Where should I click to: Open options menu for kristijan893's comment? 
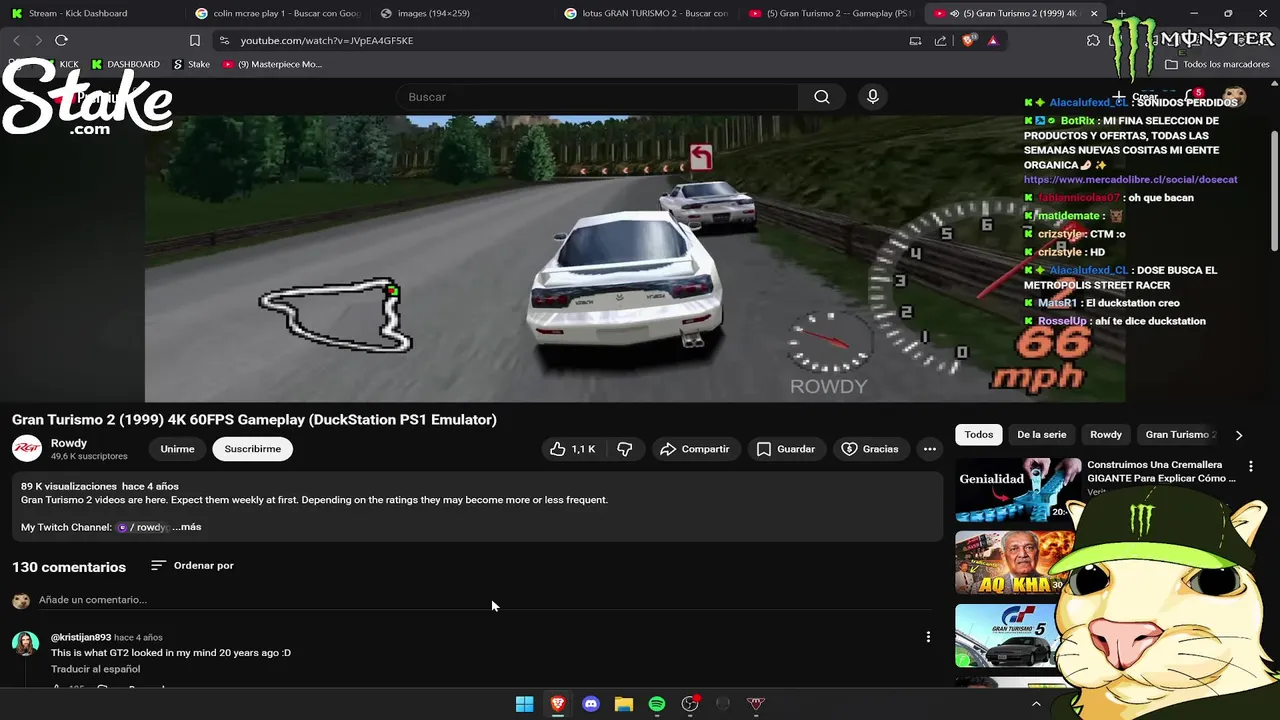point(928,637)
